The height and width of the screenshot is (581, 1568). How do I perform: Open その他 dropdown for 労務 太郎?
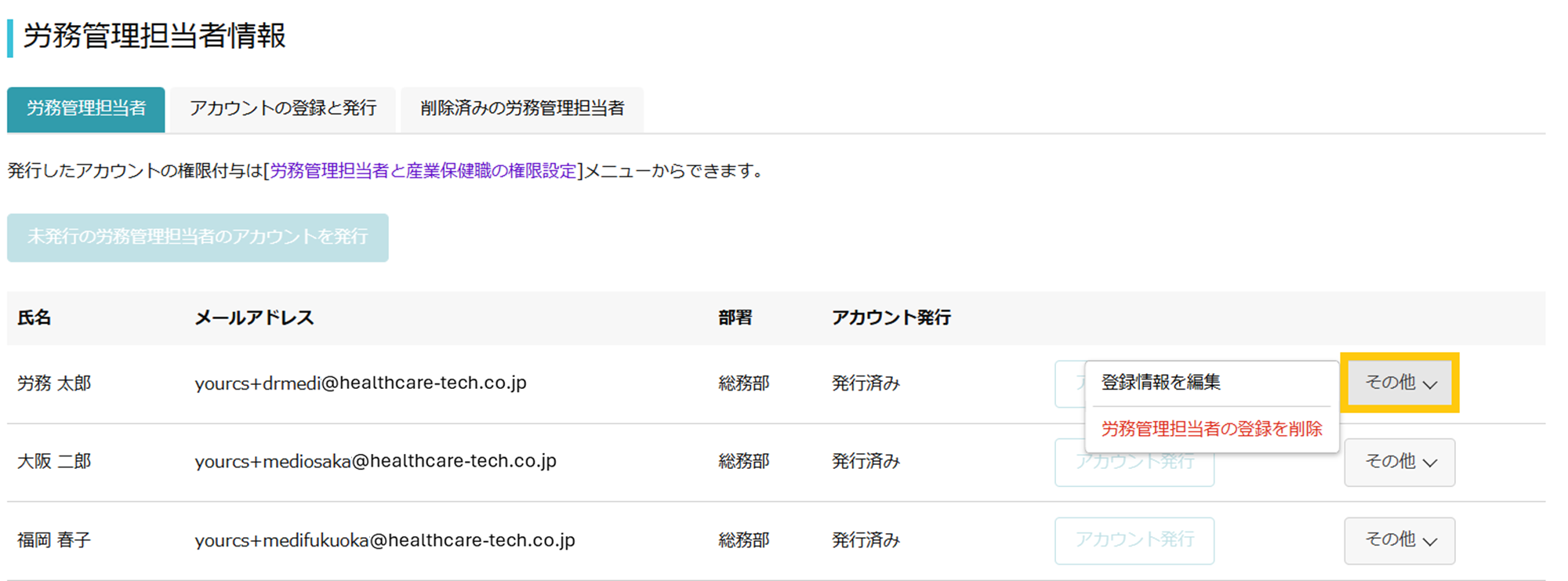(x=1399, y=383)
